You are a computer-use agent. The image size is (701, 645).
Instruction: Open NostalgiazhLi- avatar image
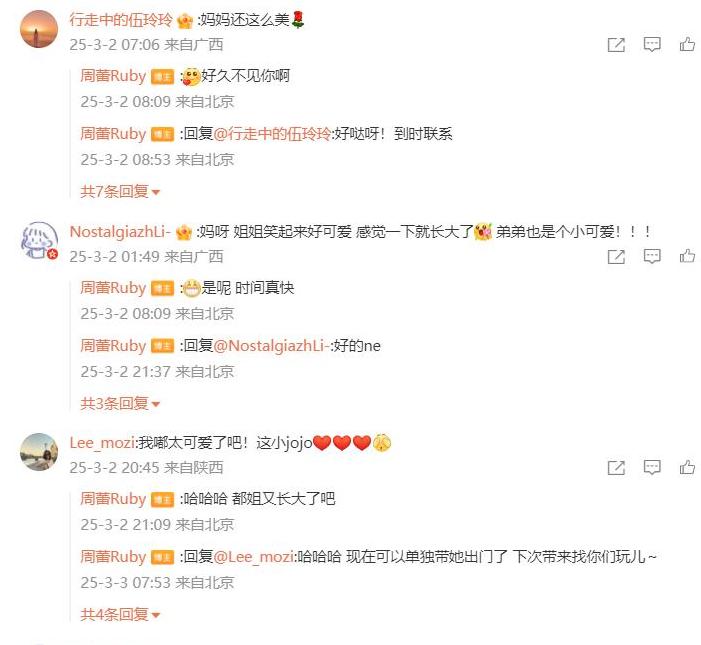point(39,240)
